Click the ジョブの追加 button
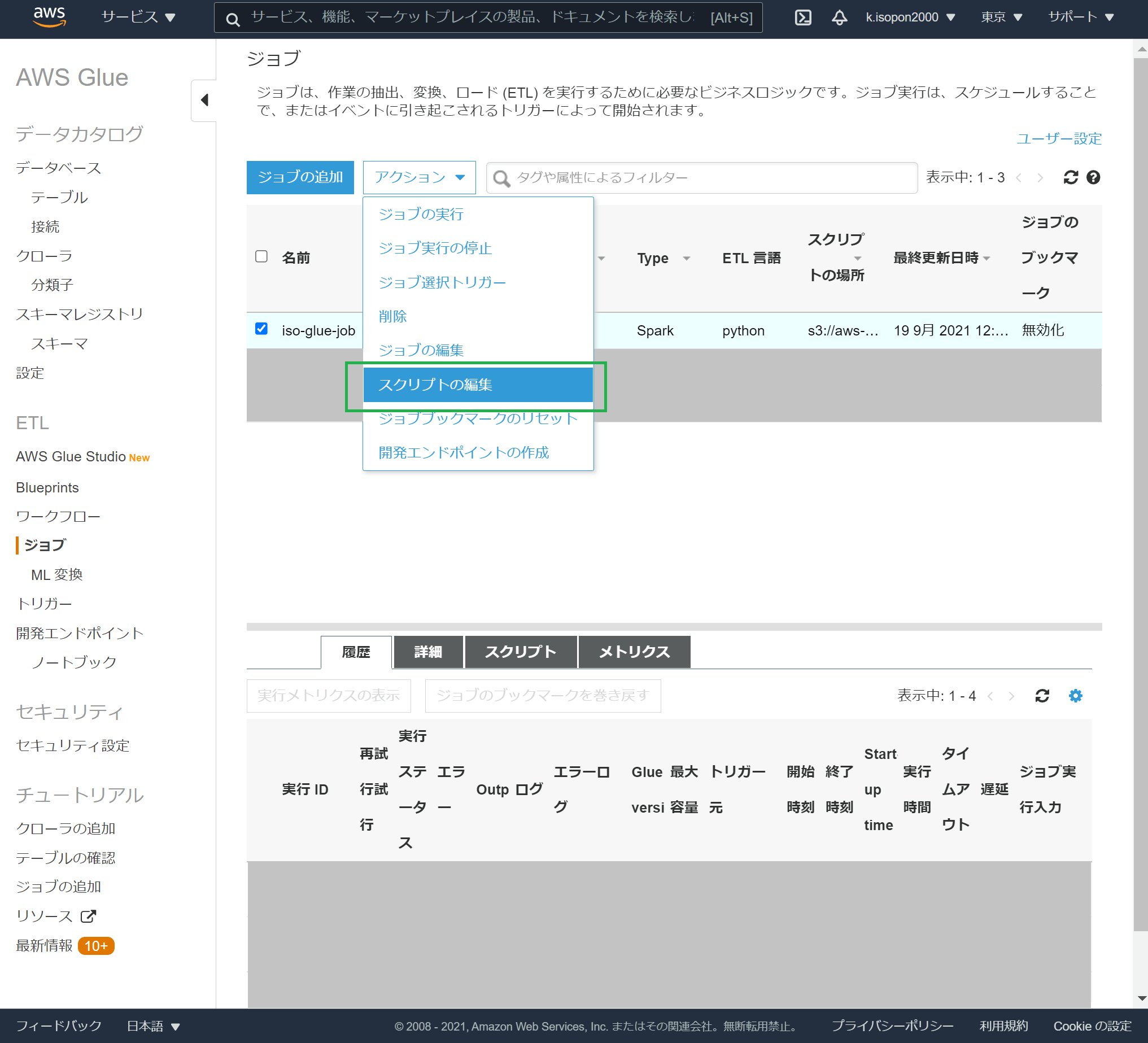 (300, 177)
